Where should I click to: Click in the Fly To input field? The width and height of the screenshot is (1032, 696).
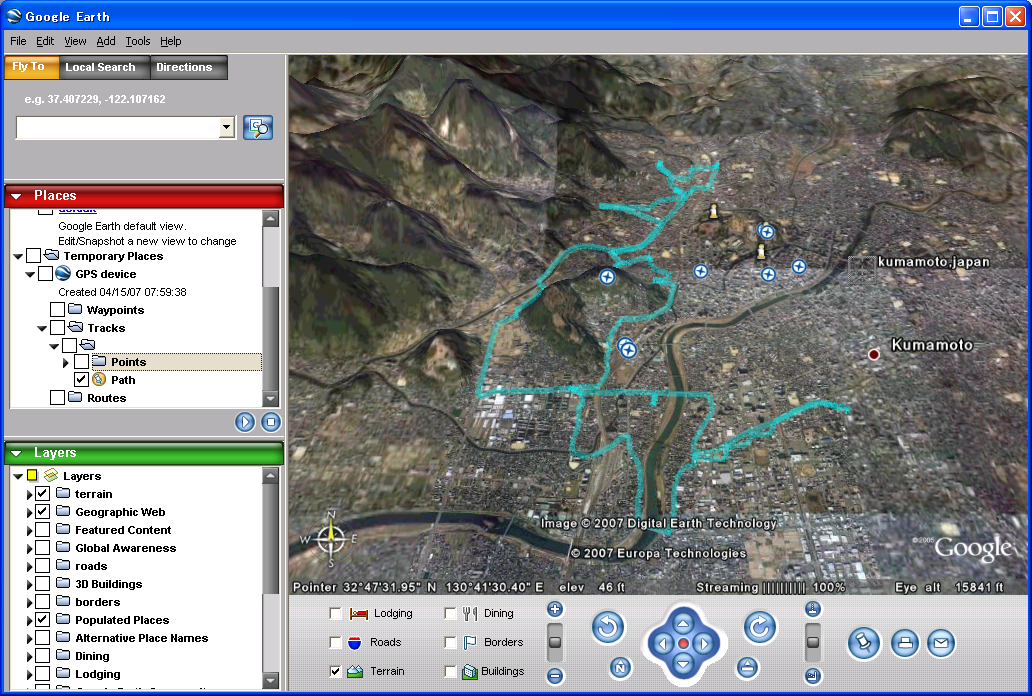pyautogui.click(x=116, y=127)
